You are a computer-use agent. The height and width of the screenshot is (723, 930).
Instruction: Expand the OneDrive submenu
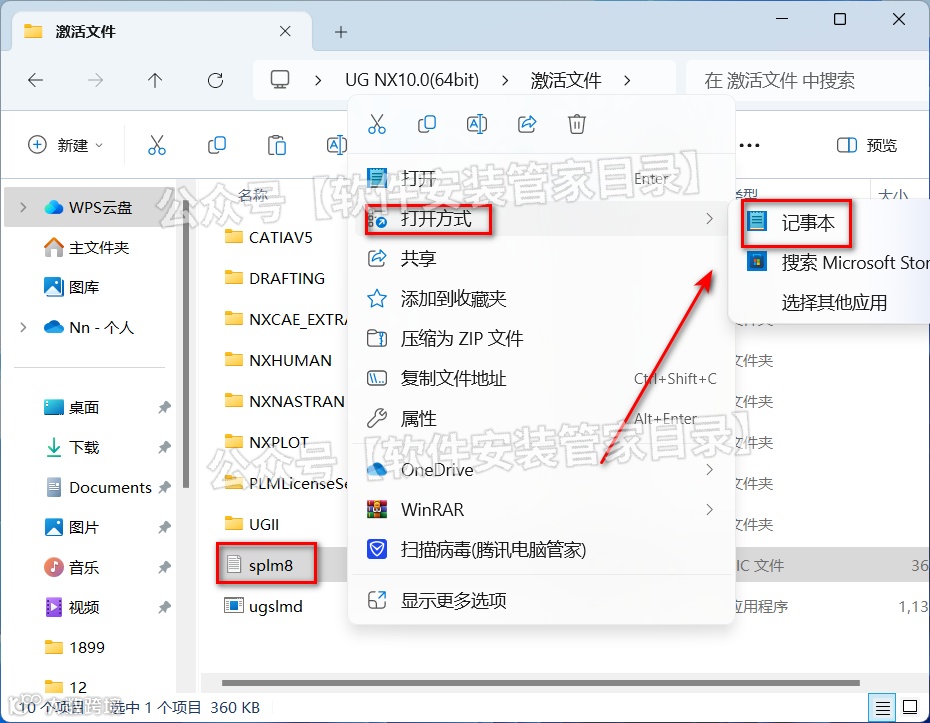(709, 470)
